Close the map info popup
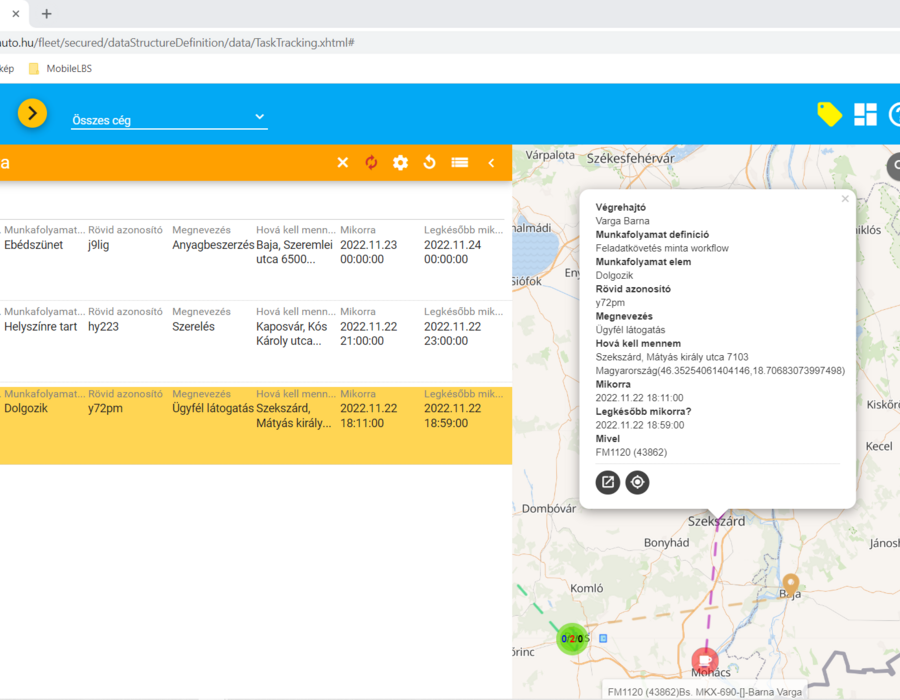 [x=845, y=199]
